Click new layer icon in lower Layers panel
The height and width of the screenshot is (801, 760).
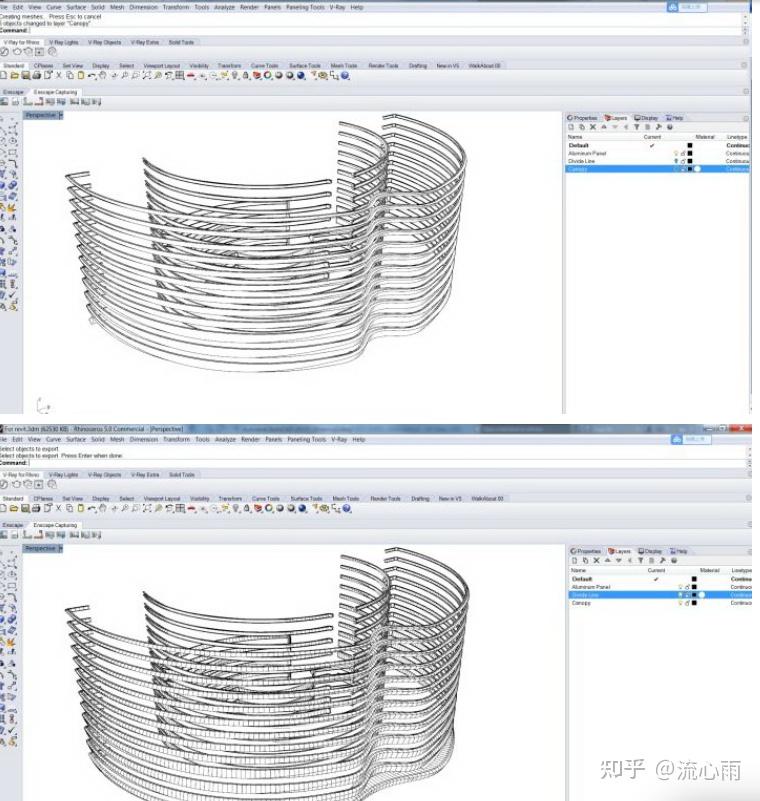[x=575, y=560]
